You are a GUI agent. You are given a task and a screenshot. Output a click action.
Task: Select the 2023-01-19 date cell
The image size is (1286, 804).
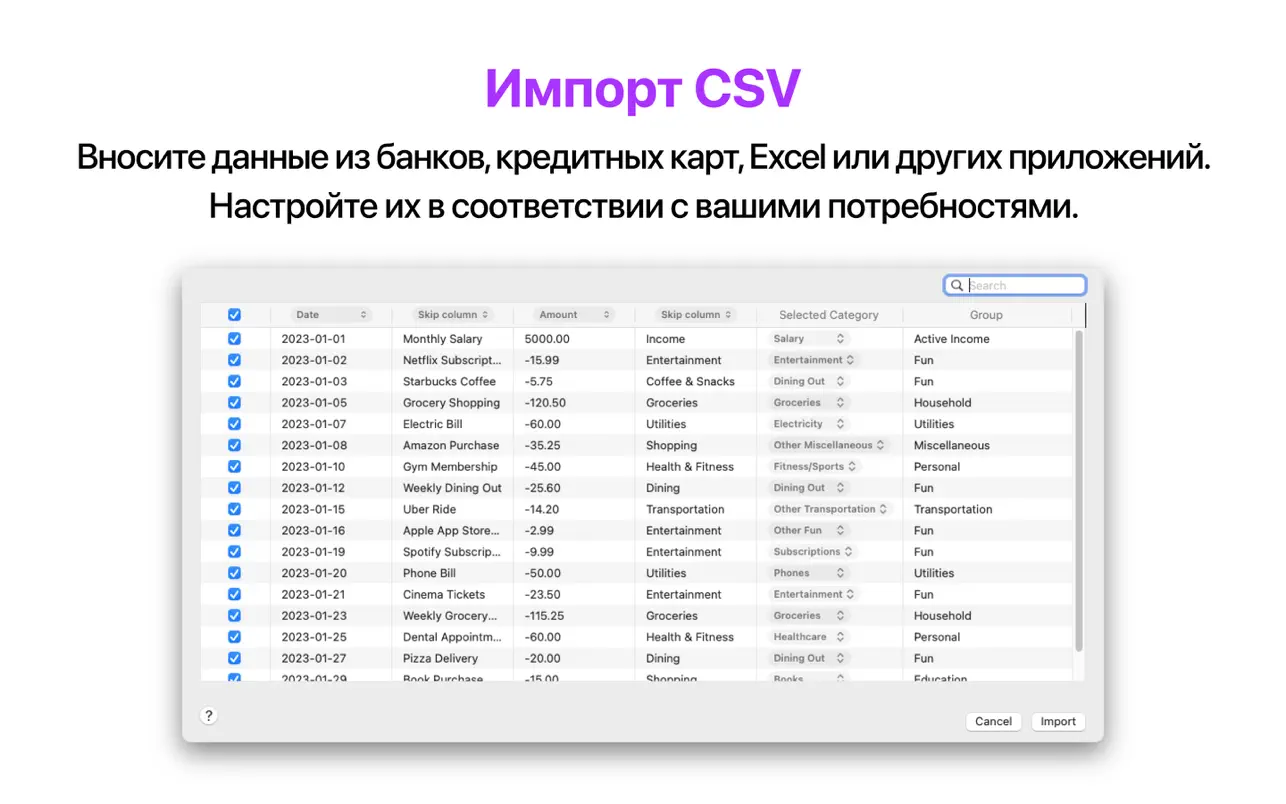[x=313, y=552]
